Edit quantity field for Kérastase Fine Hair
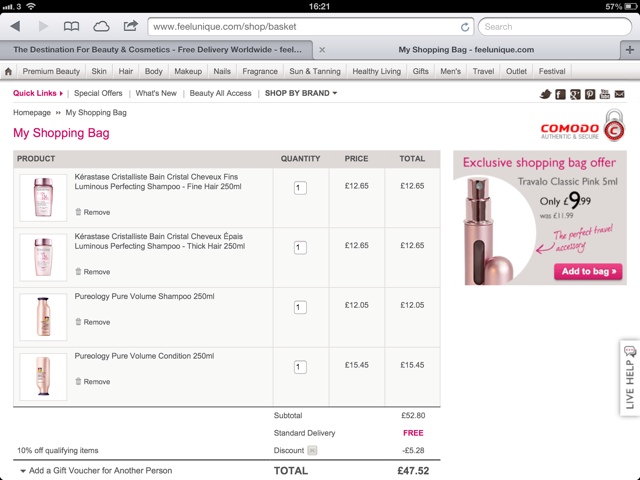 (300, 188)
